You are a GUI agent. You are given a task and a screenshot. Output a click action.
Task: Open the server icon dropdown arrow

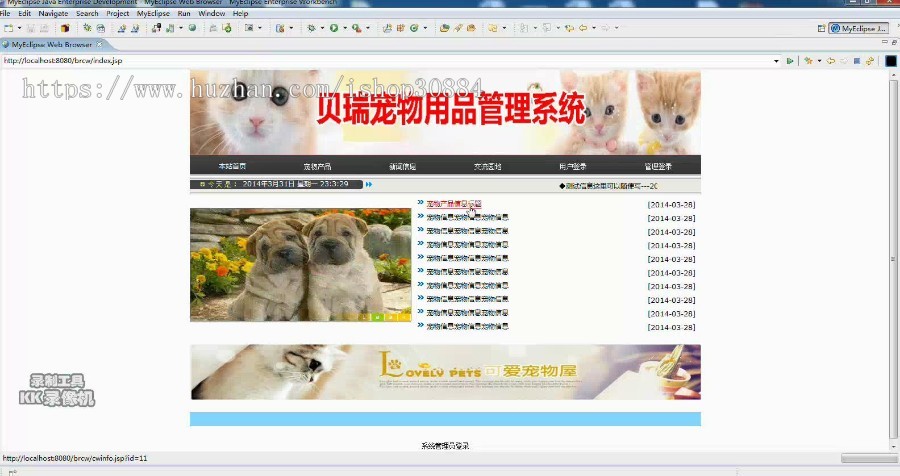tap(181, 28)
